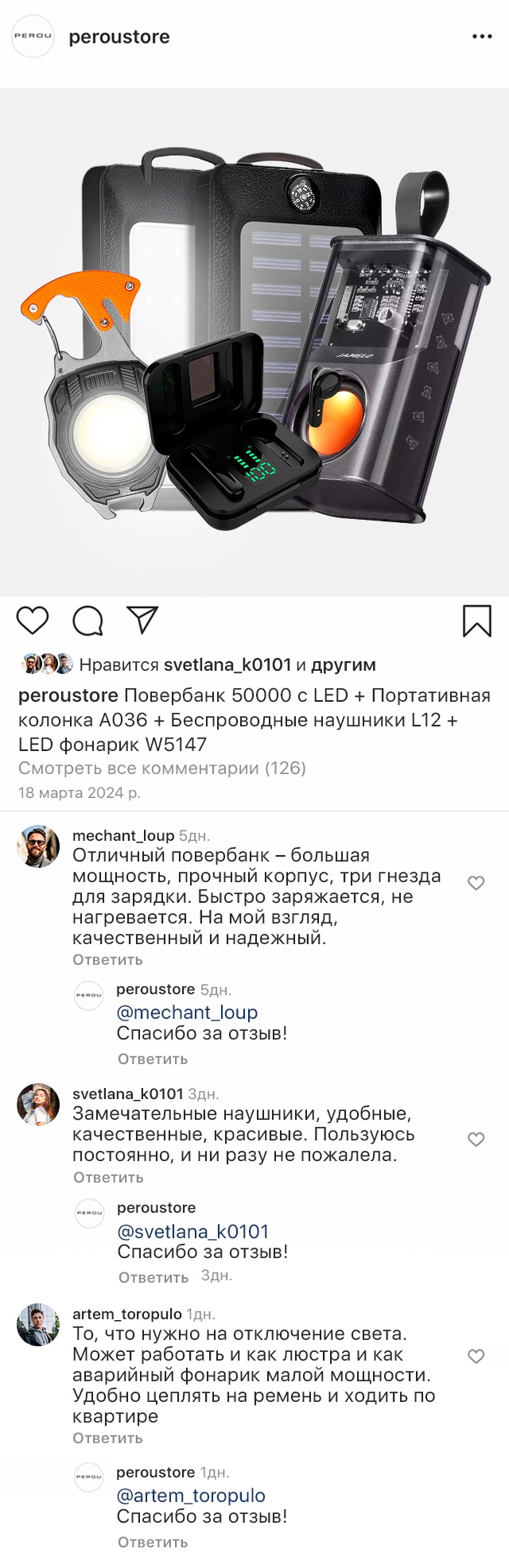Image resolution: width=509 pixels, height=1568 pixels.
Task: View svetlana_k0101's avatar profile
Action: 38,1105
